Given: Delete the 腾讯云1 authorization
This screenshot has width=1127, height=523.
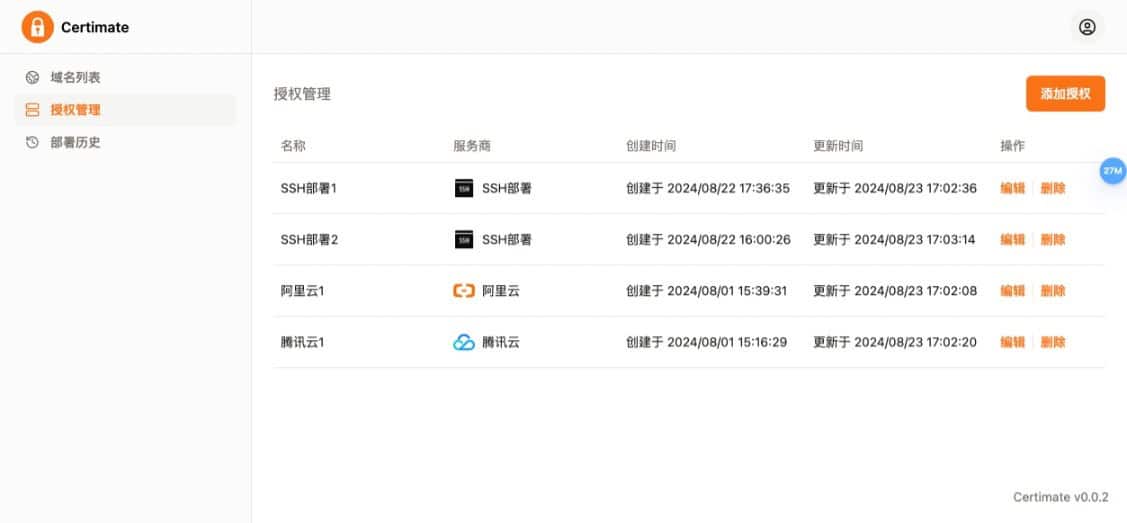Looking at the screenshot, I should 1053,342.
